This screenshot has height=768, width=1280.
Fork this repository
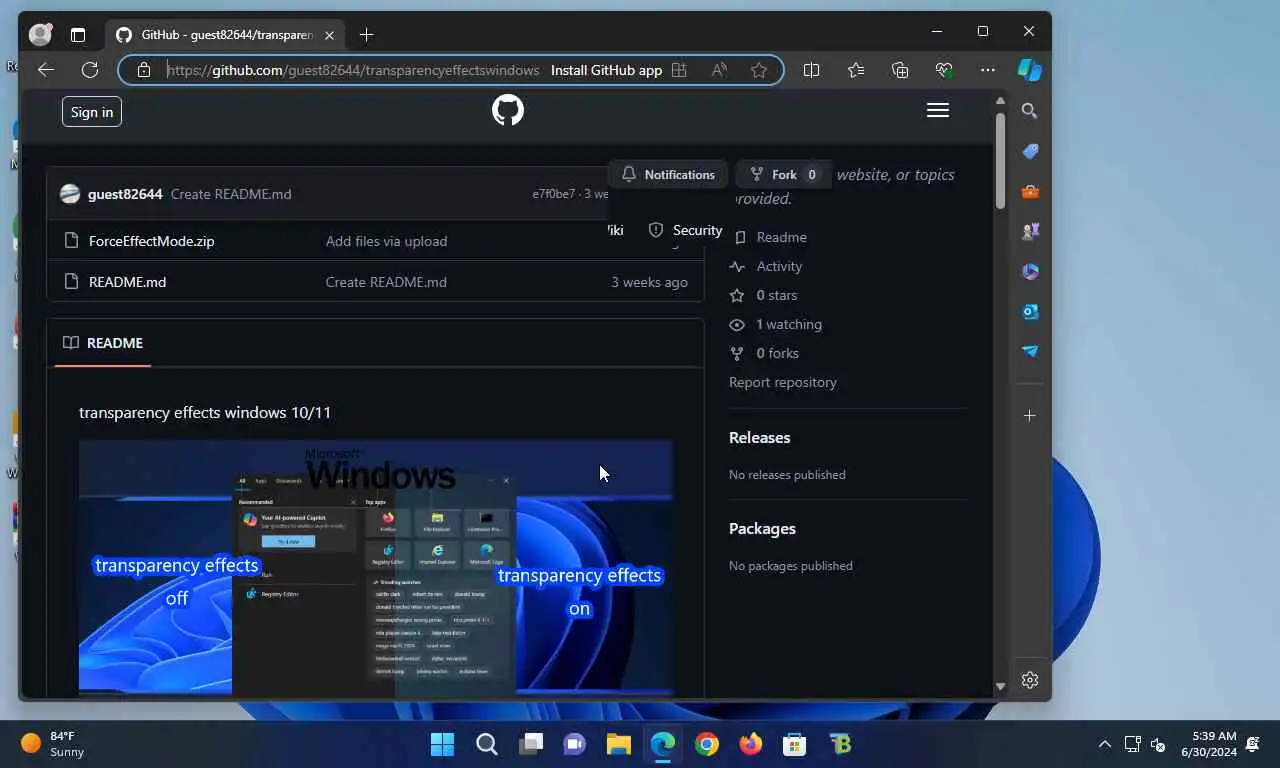point(785,174)
